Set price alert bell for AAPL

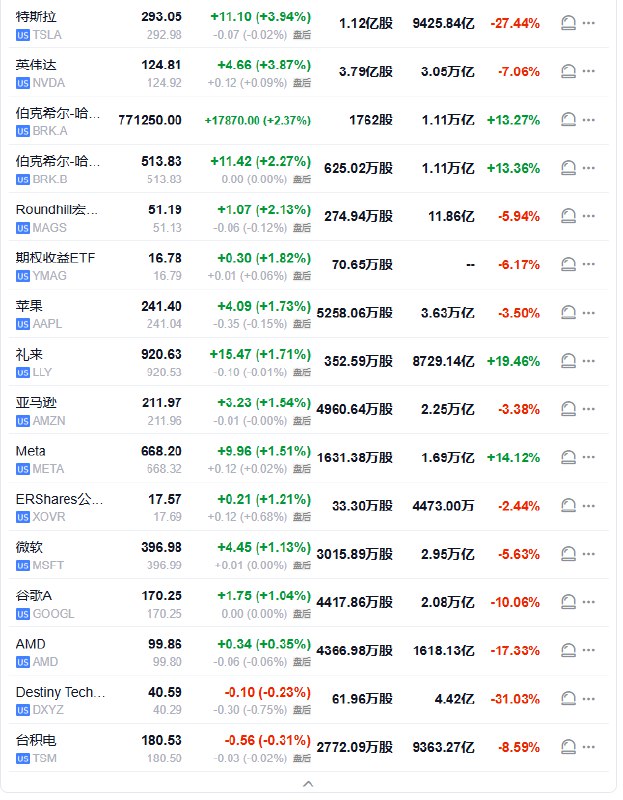pyautogui.click(x=568, y=313)
